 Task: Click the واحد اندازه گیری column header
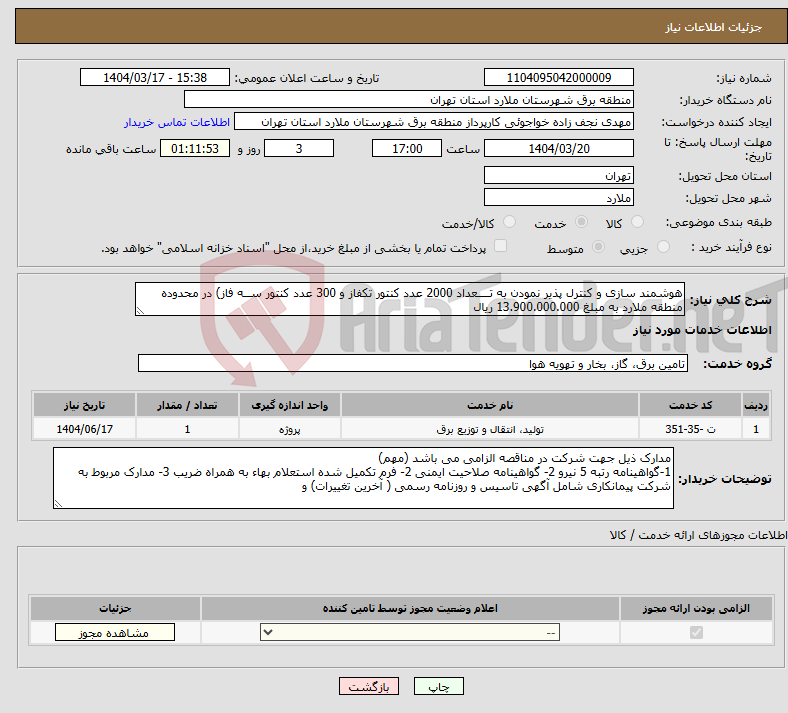pos(290,405)
